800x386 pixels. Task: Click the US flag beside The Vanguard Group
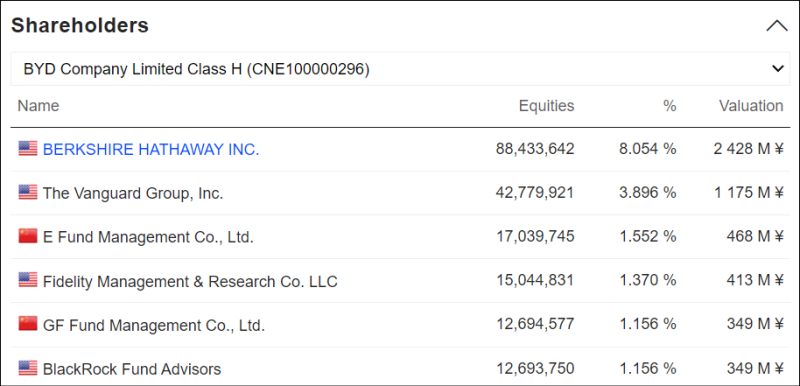pyautogui.click(x=28, y=192)
